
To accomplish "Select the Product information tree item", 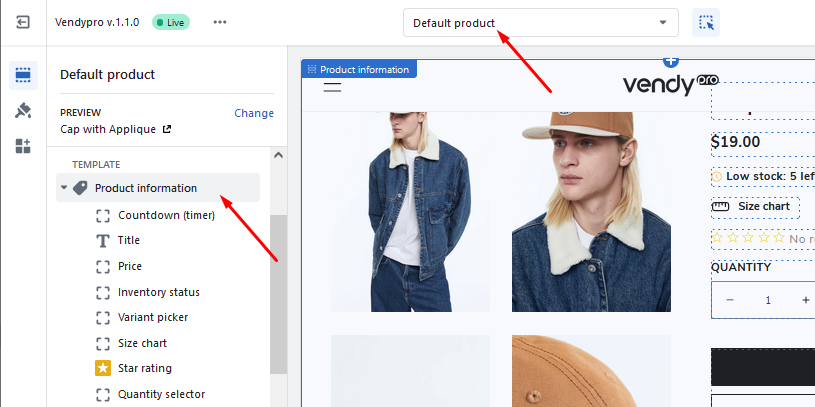I will point(158,188).
